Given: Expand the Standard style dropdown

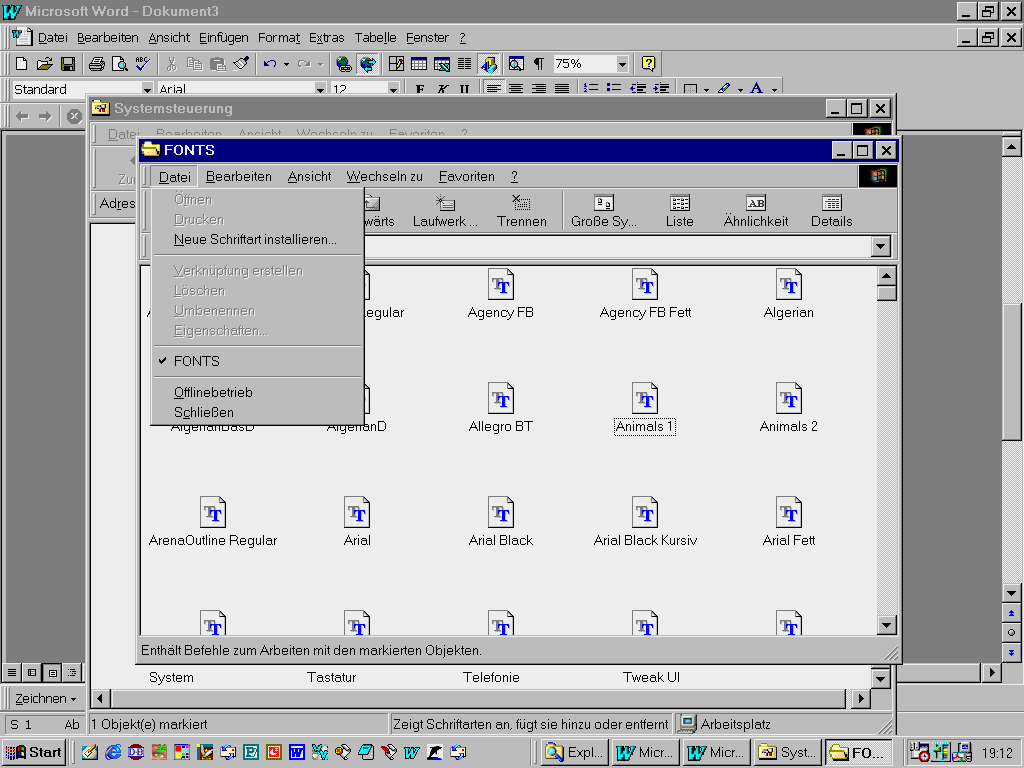Looking at the screenshot, I should (x=147, y=89).
